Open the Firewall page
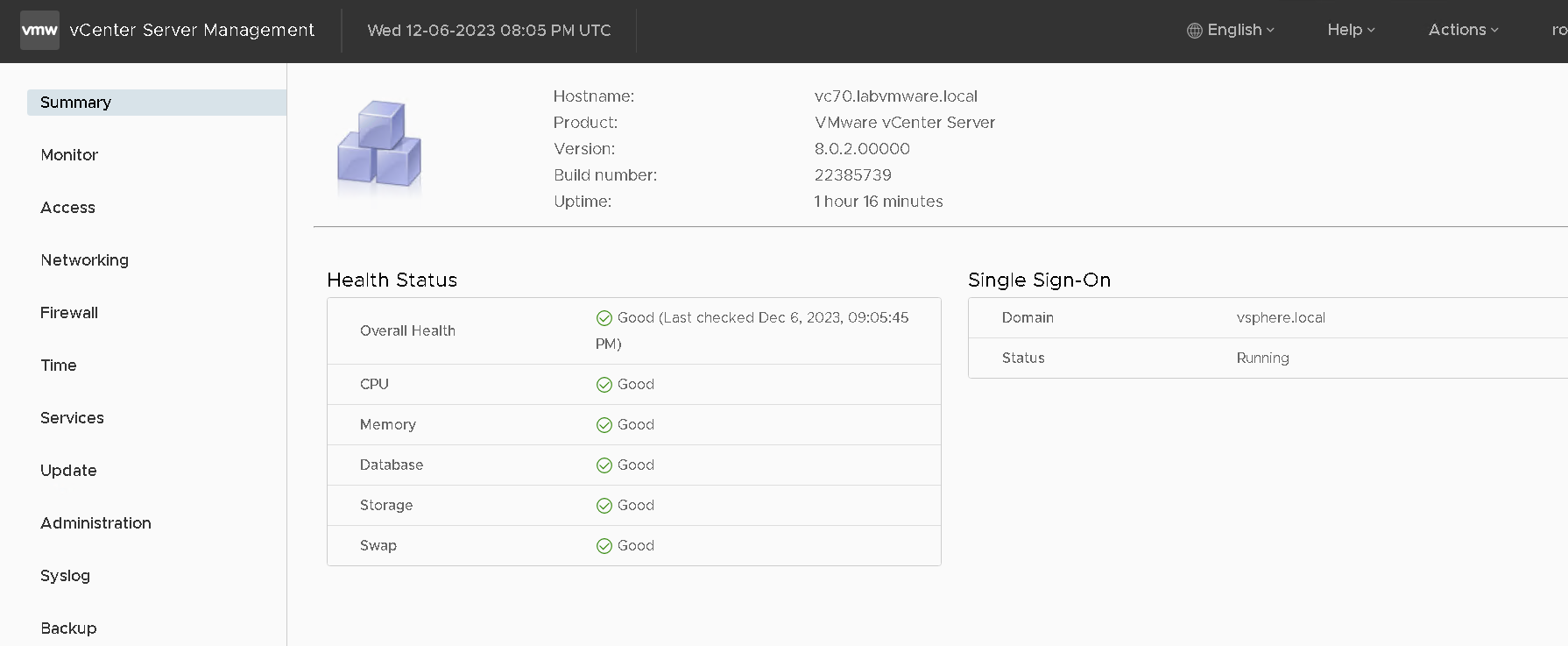1568x646 pixels. pyautogui.click(x=69, y=313)
